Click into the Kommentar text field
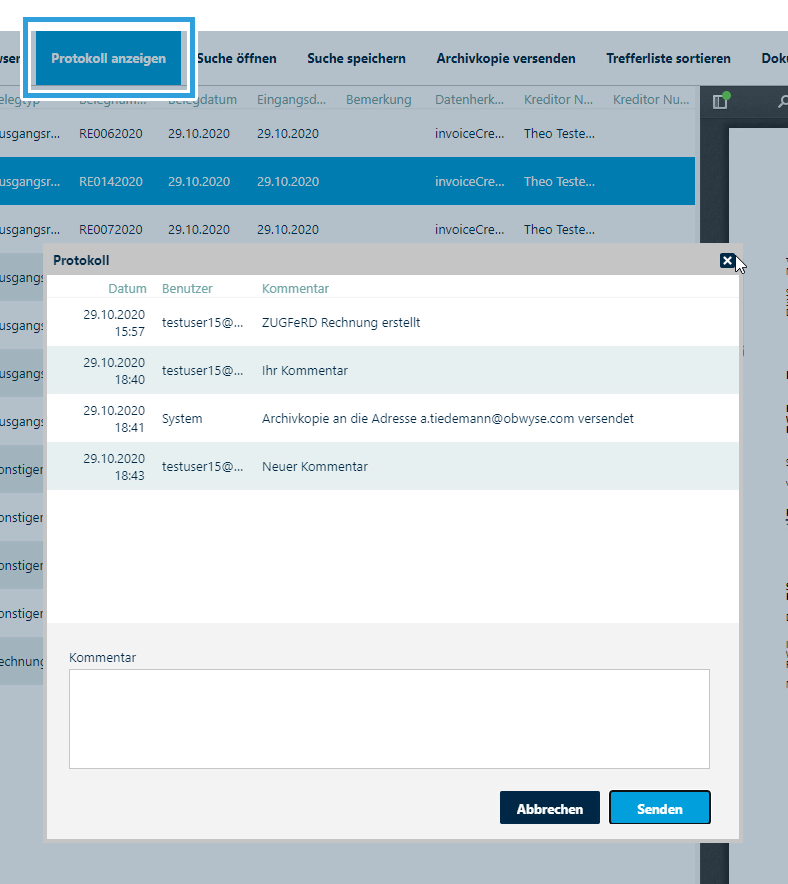 click(x=389, y=718)
